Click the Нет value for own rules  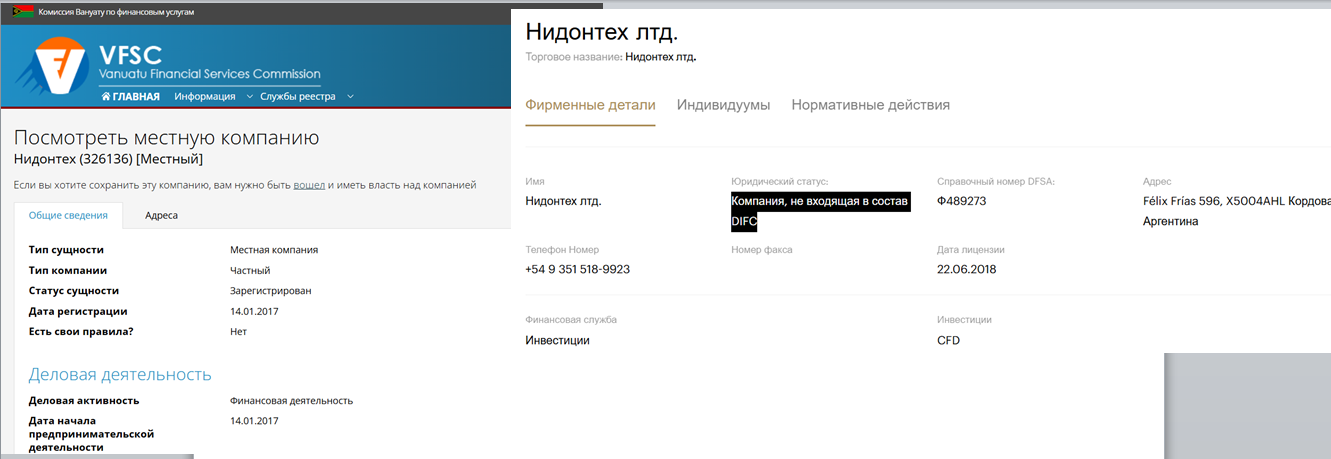click(238, 332)
